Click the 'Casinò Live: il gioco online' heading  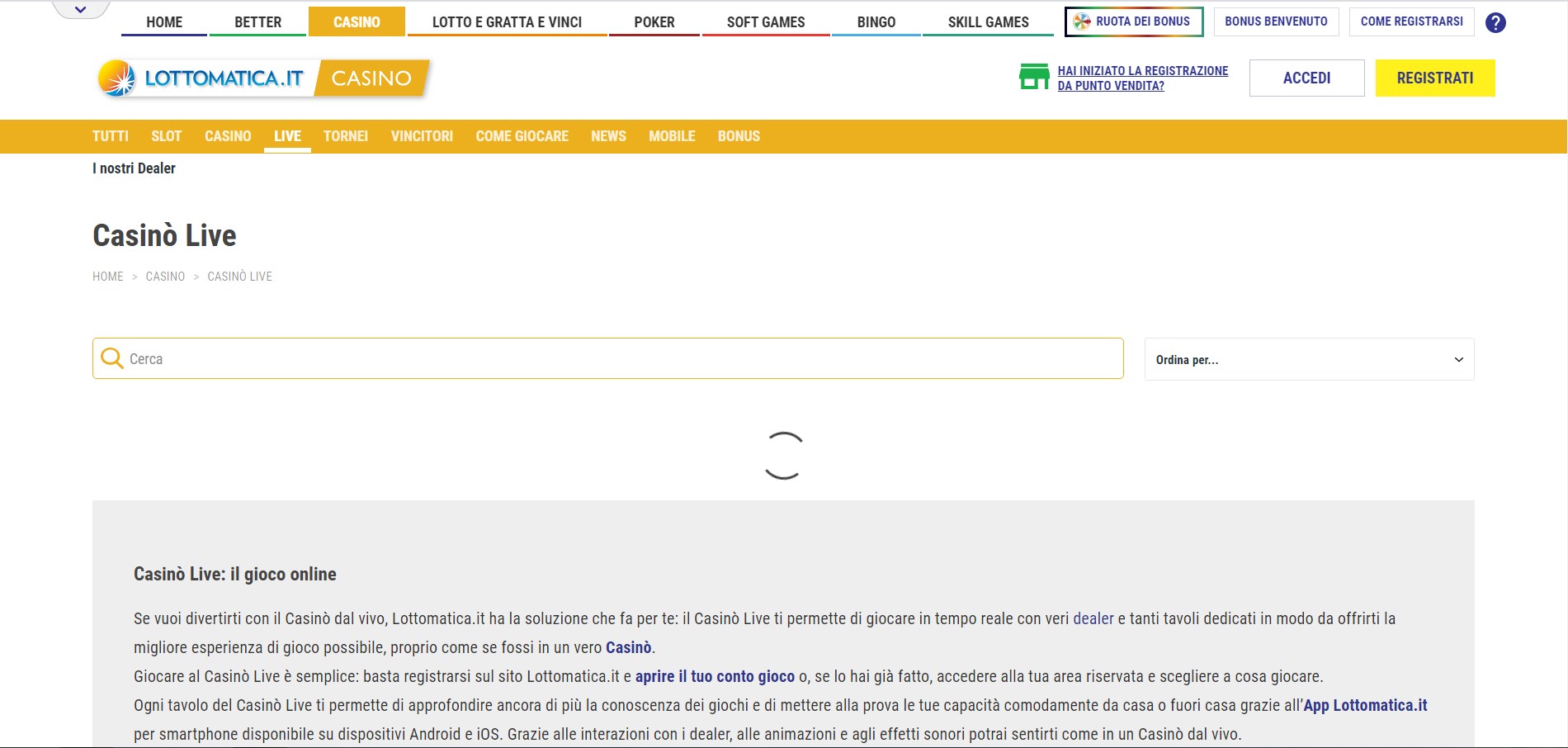click(235, 574)
